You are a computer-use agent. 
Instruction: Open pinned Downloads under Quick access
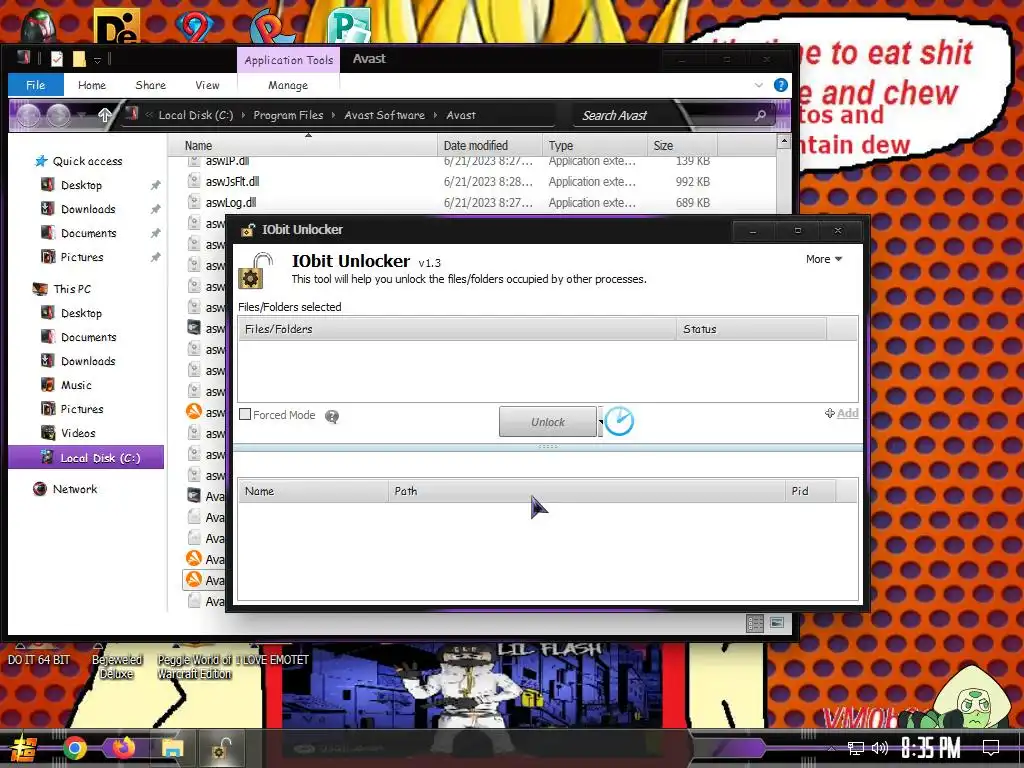coord(88,209)
